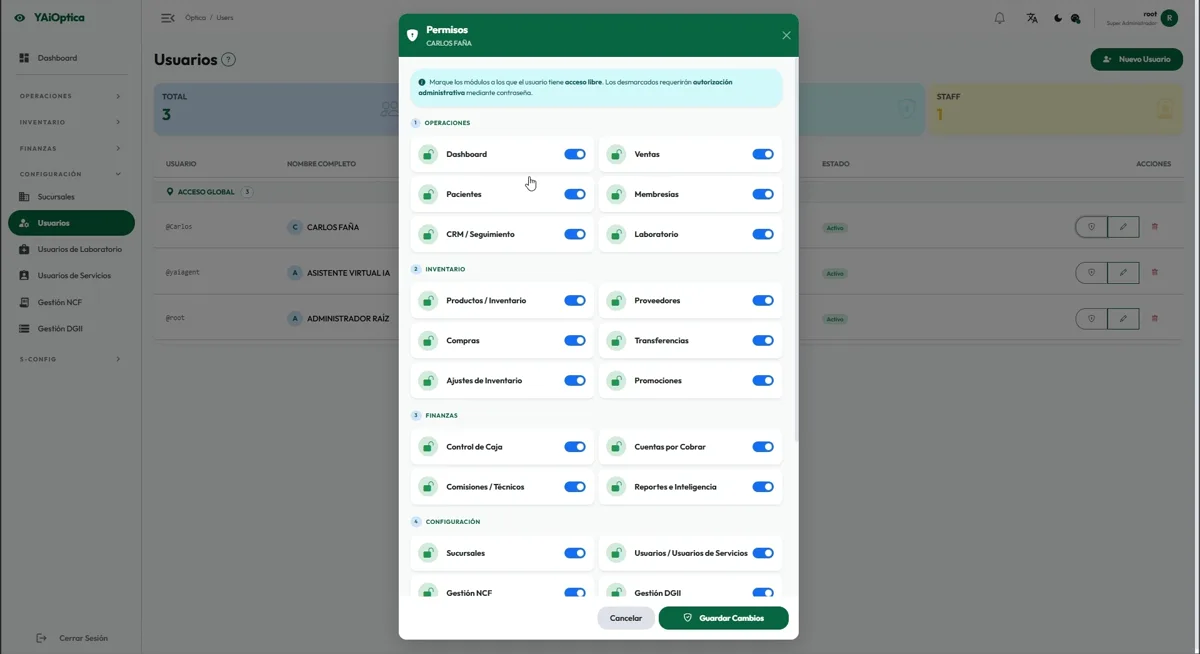Click the Usuarios de Servicios sidebar icon

click(x=24, y=275)
